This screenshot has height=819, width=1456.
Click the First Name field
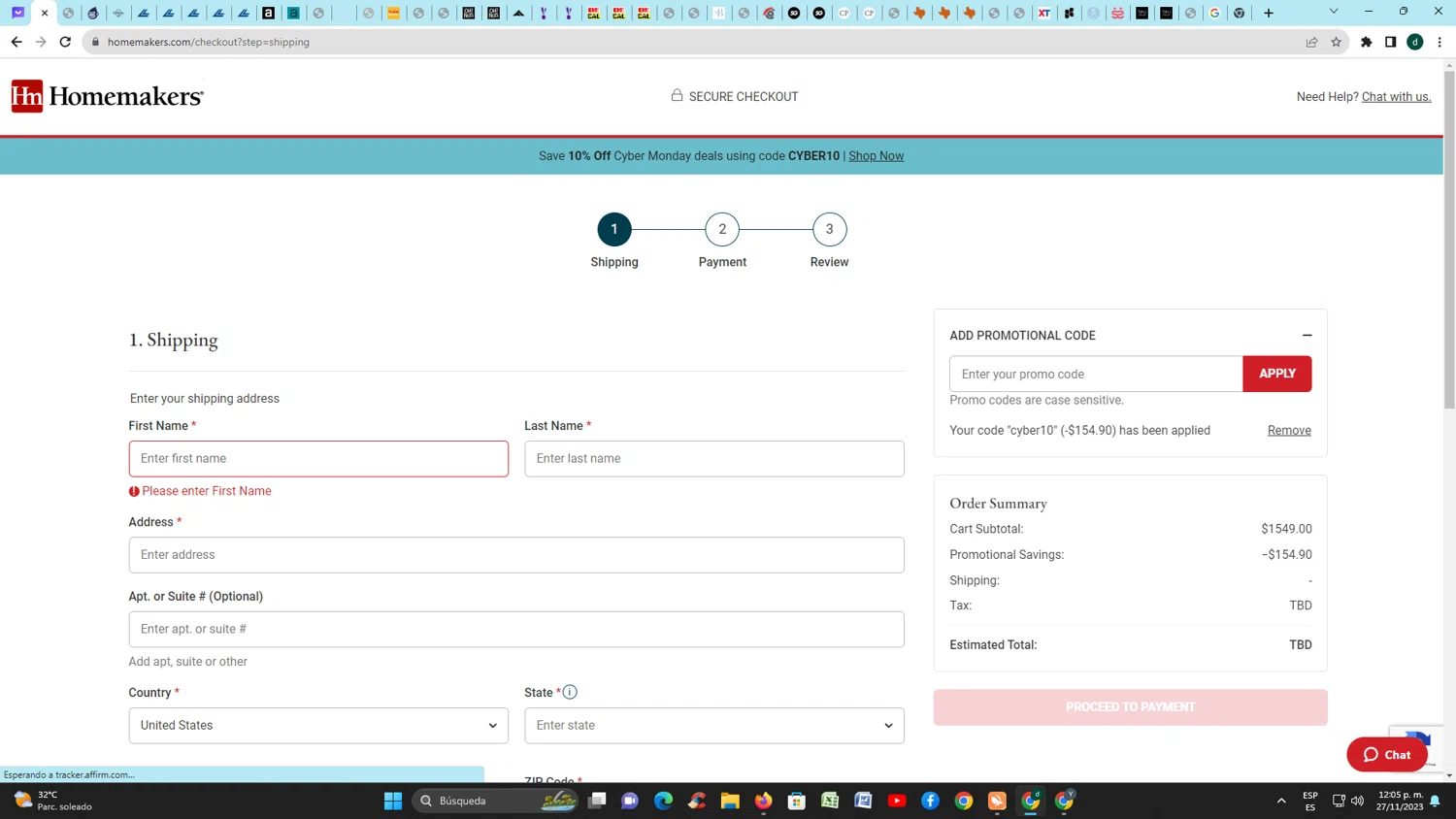pyautogui.click(x=318, y=458)
